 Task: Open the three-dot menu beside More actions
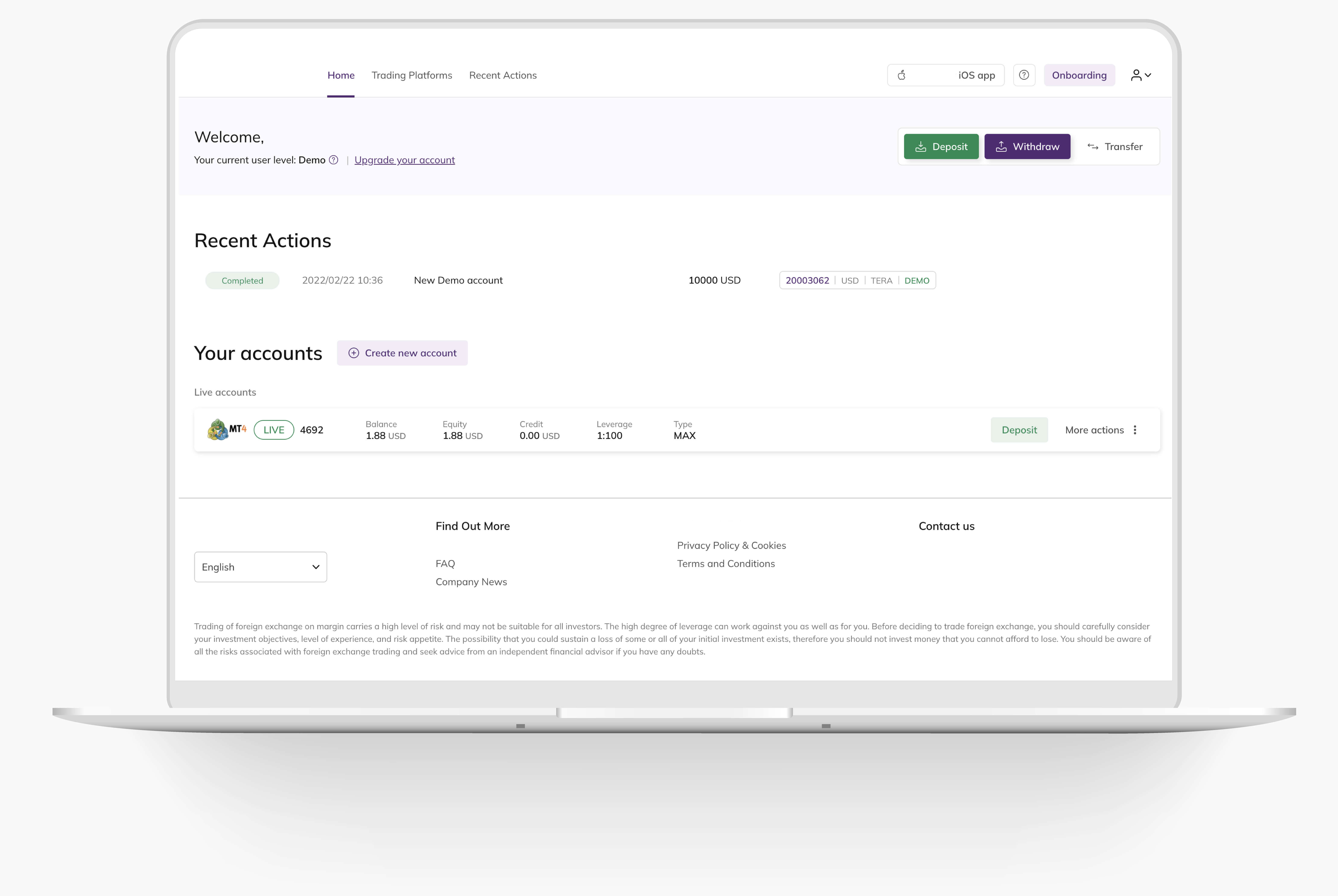[1135, 430]
